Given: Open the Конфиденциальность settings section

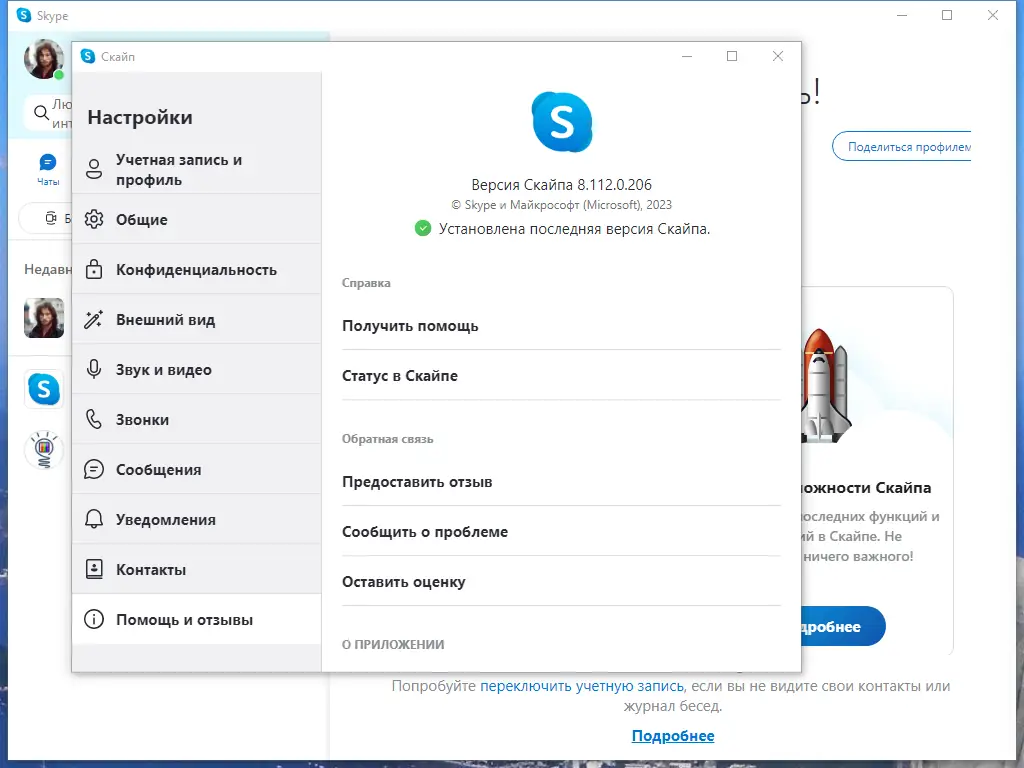Looking at the screenshot, I should pyautogui.click(x=197, y=269).
